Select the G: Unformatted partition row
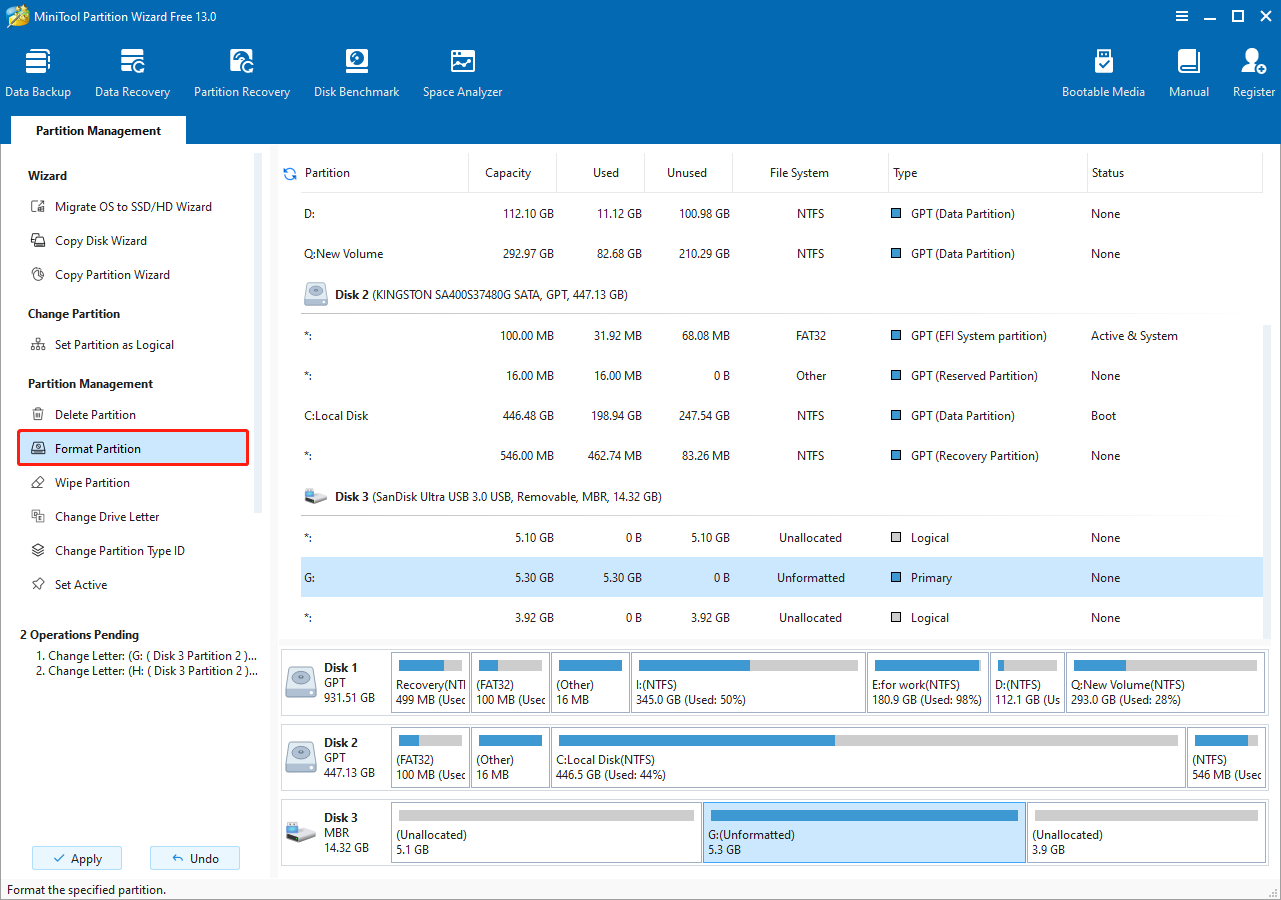The image size is (1281, 900). pyautogui.click(x=781, y=578)
